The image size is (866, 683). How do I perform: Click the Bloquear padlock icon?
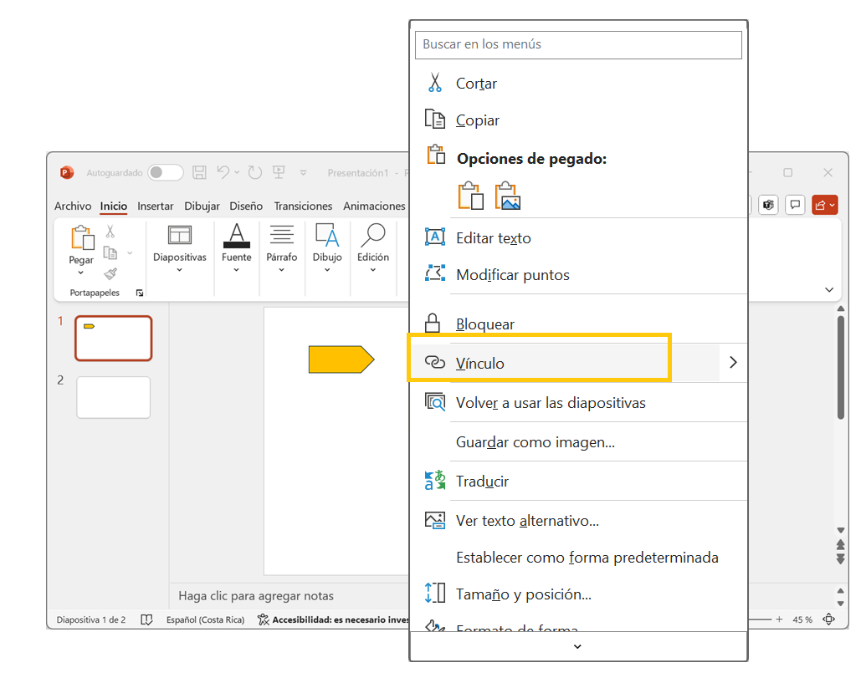[434, 324]
